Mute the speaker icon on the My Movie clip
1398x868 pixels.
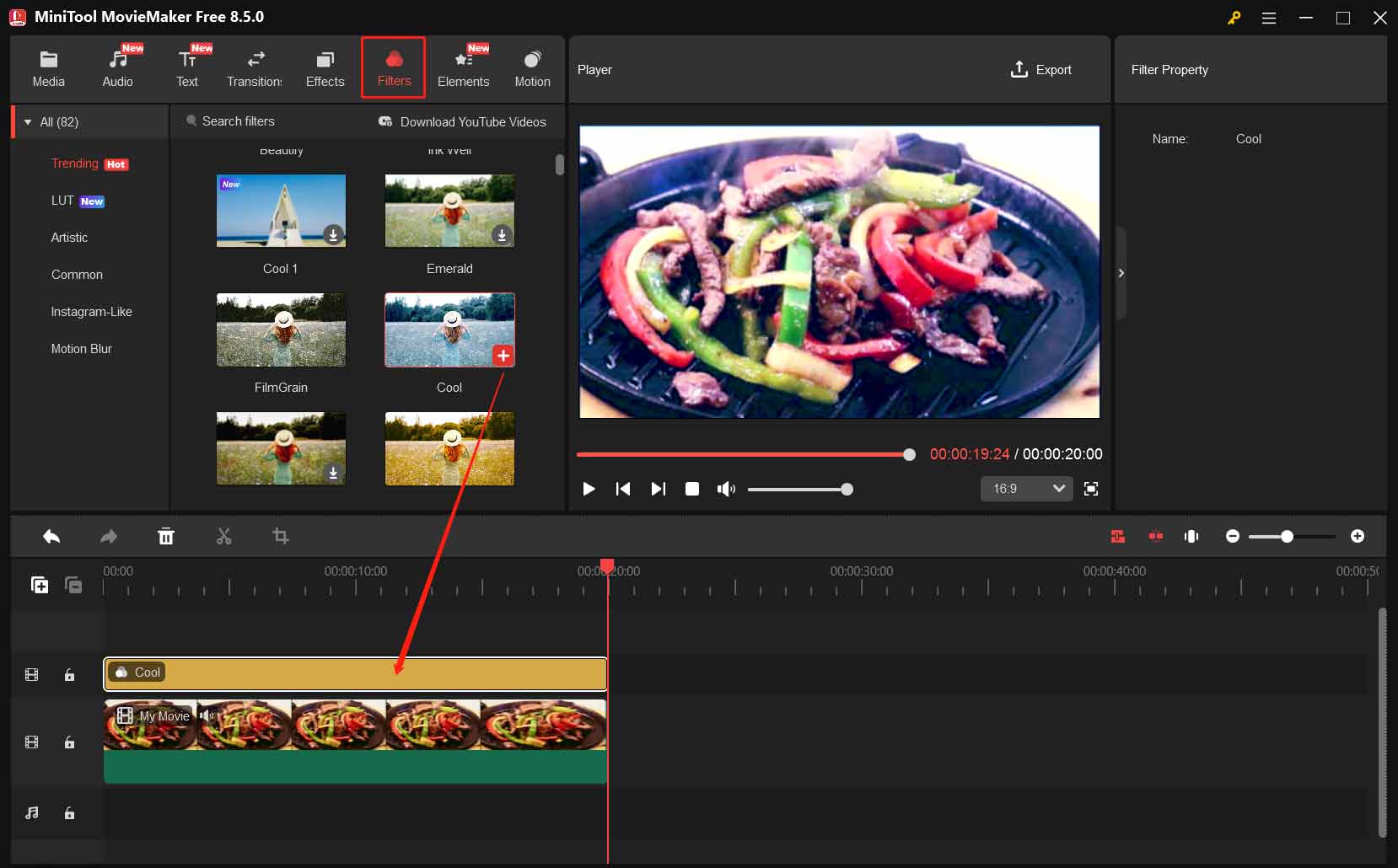tap(207, 715)
